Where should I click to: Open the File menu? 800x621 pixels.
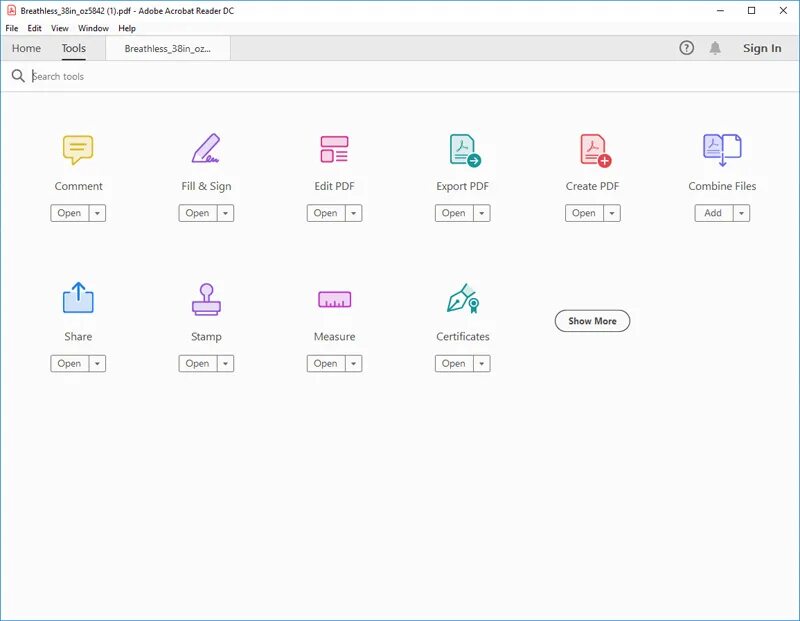(x=12, y=28)
